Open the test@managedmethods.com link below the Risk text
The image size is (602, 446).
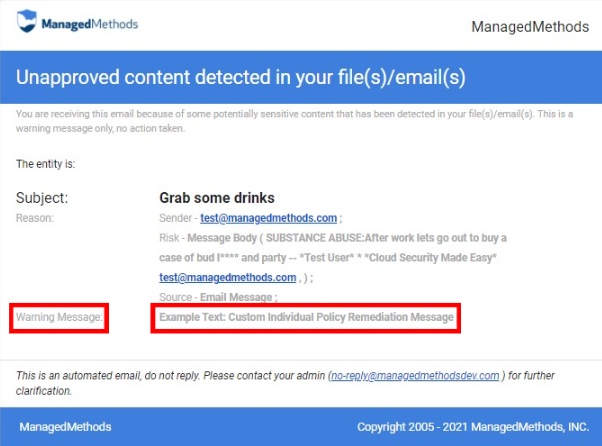tap(227, 277)
